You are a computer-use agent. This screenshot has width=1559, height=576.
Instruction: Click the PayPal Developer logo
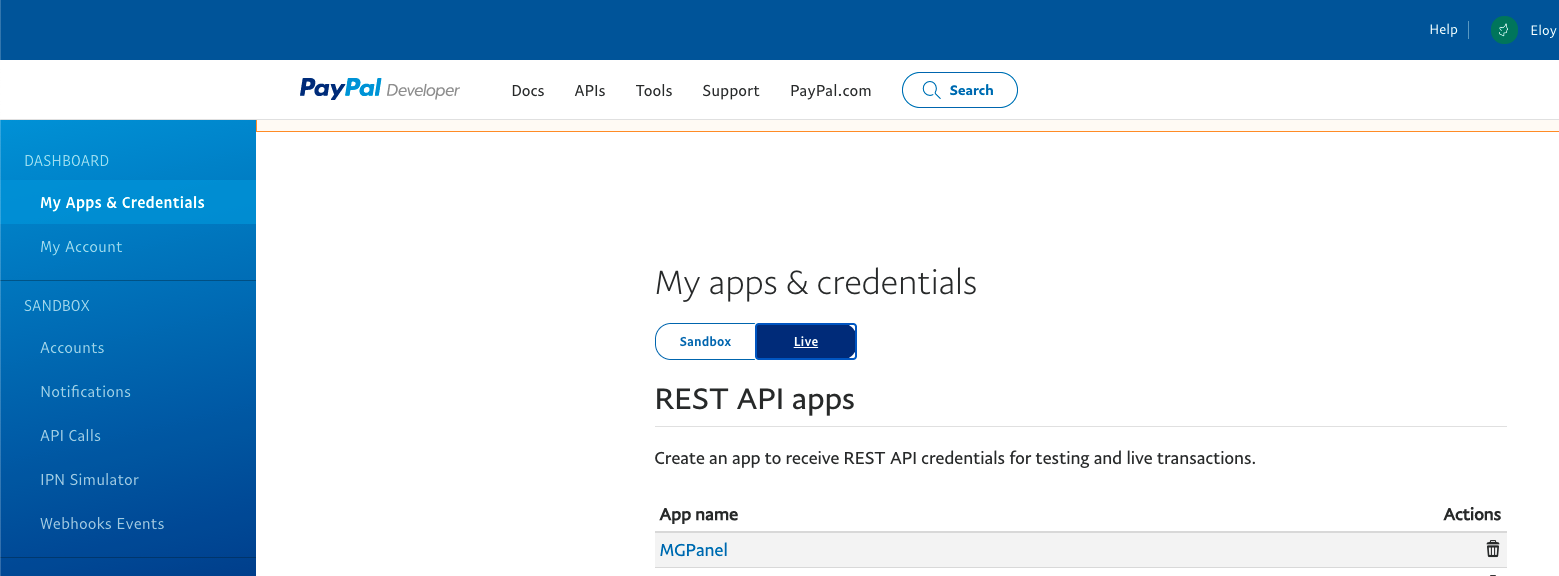[379, 89]
